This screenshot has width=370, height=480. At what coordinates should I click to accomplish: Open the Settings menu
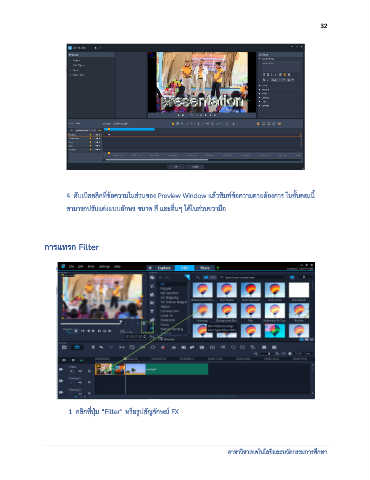104,267
